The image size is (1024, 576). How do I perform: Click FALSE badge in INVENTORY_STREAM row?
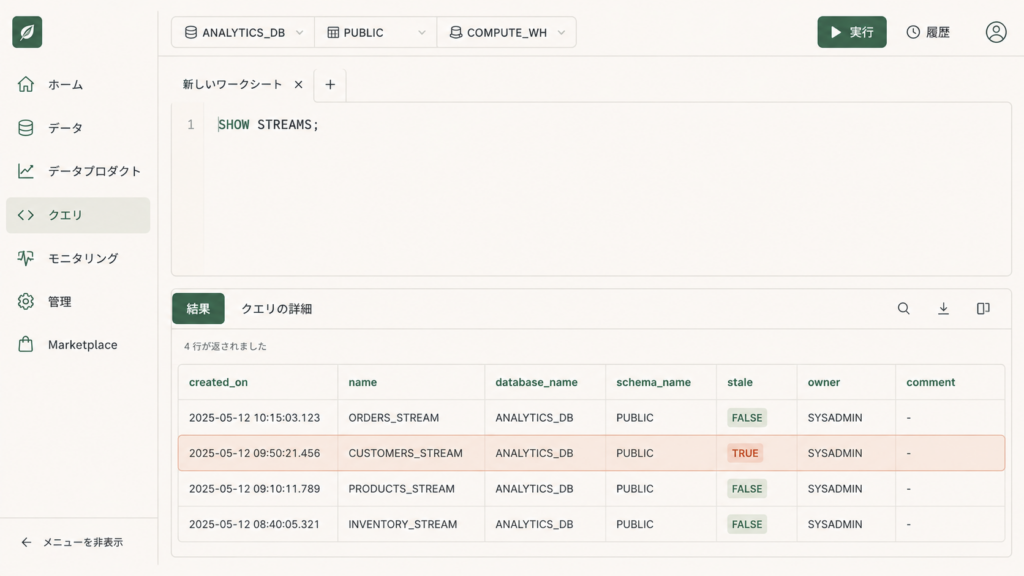pyautogui.click(x=747, y=524)
